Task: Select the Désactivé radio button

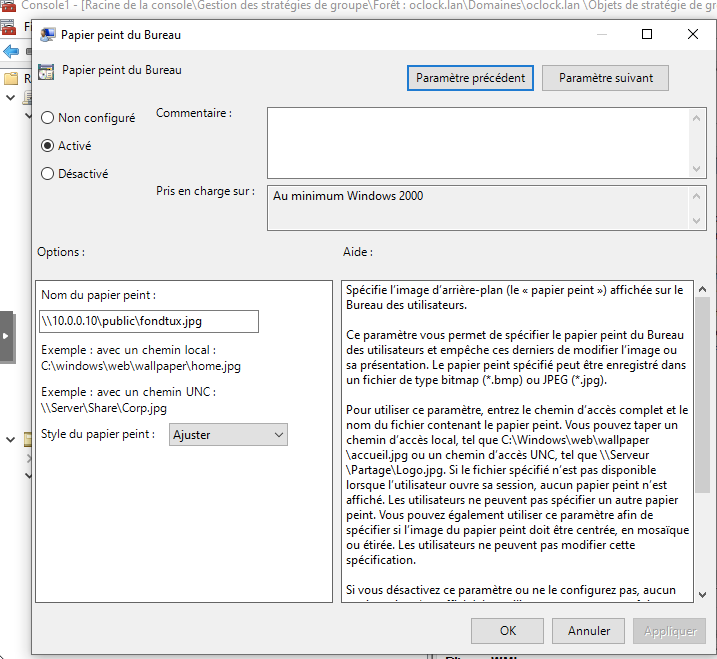Action: (47, 173)
